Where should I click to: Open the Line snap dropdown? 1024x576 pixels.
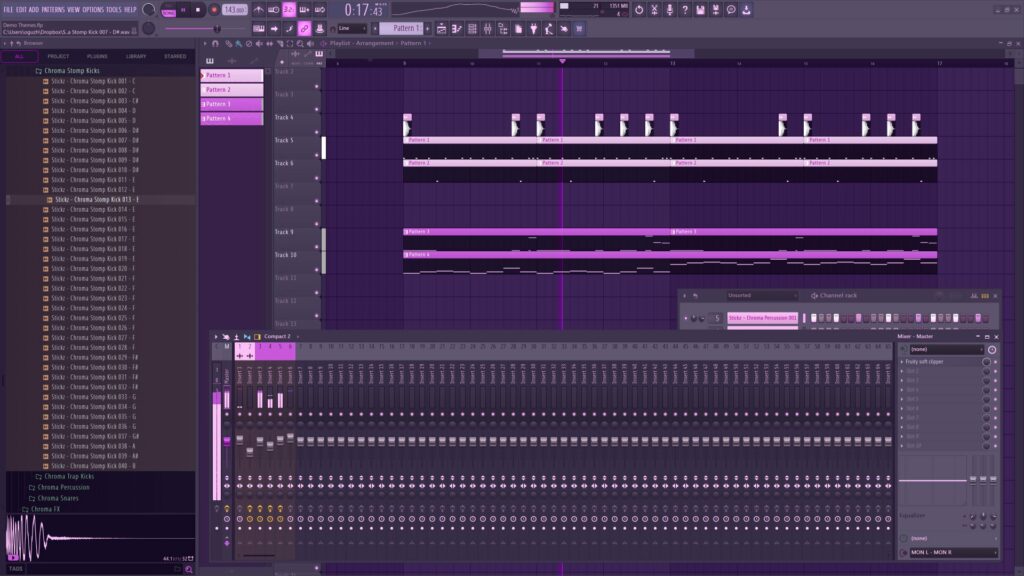(353, 29)
